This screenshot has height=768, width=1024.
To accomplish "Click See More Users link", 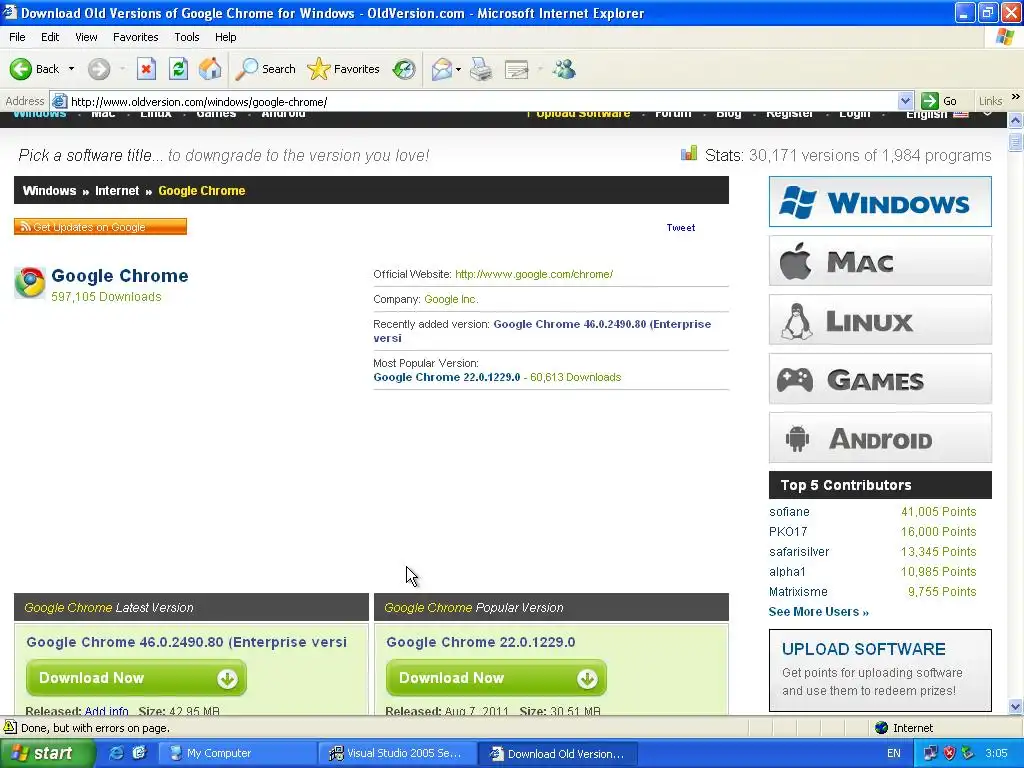I will point(818,612).
